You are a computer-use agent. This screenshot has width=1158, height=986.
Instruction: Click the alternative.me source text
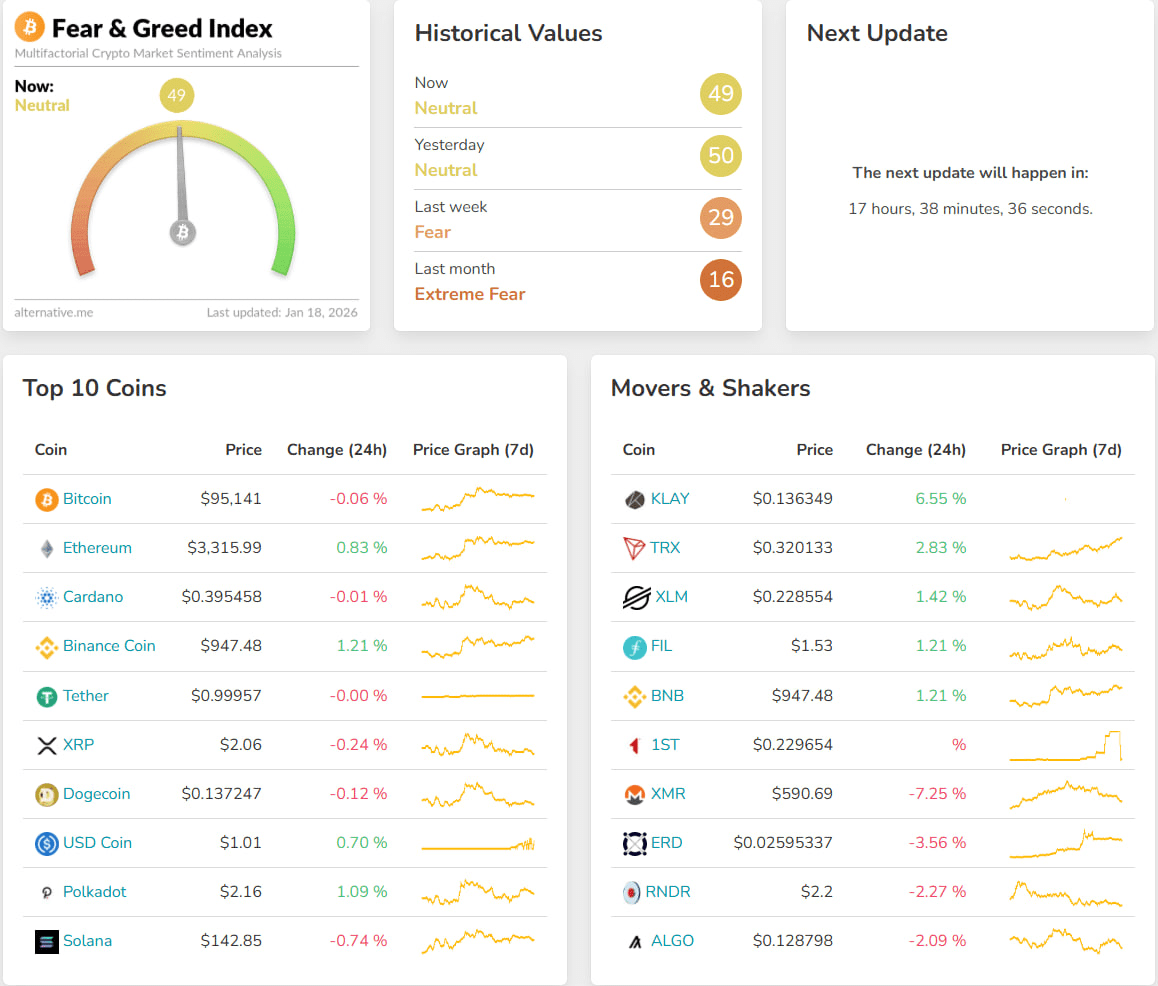(x=54, y=312)
